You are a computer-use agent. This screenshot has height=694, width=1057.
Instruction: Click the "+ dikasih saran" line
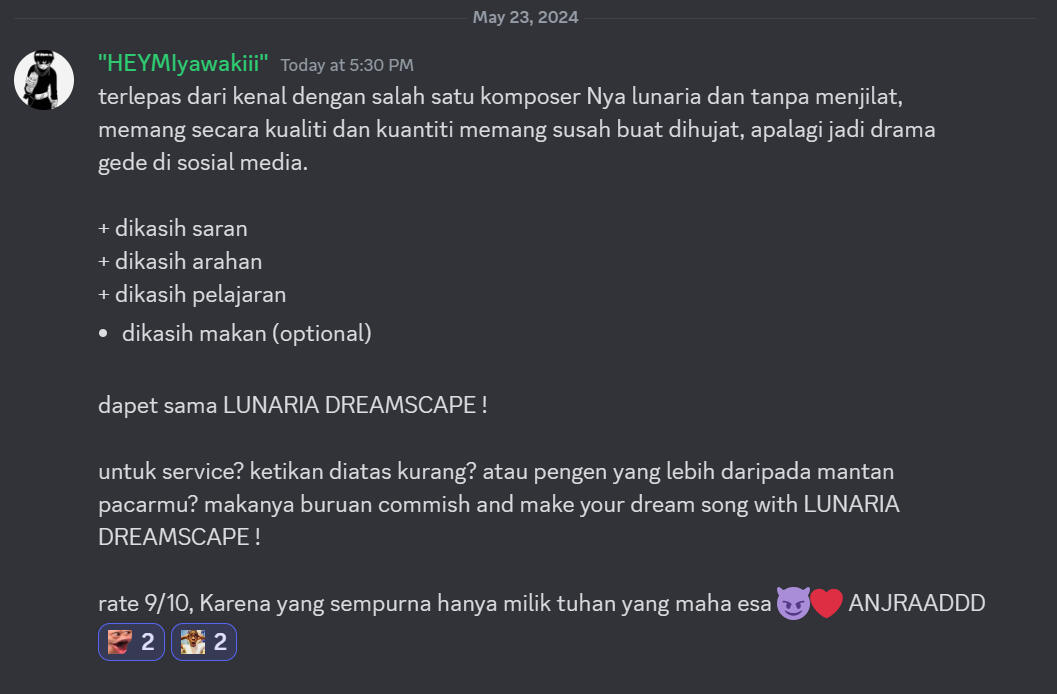coord(173,228)
